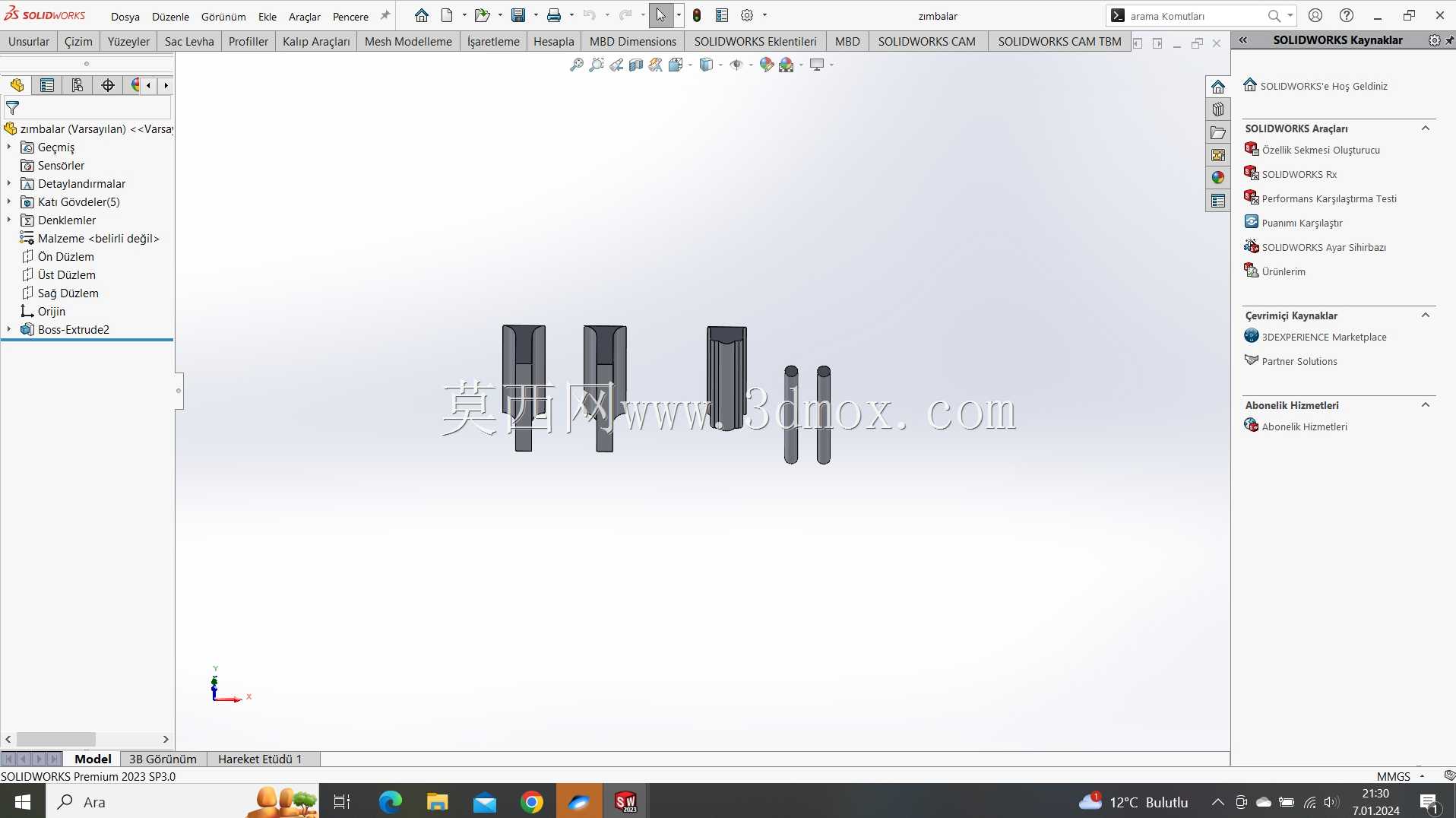
Task: Open Display Style cube icon
Action: (706, 65)
